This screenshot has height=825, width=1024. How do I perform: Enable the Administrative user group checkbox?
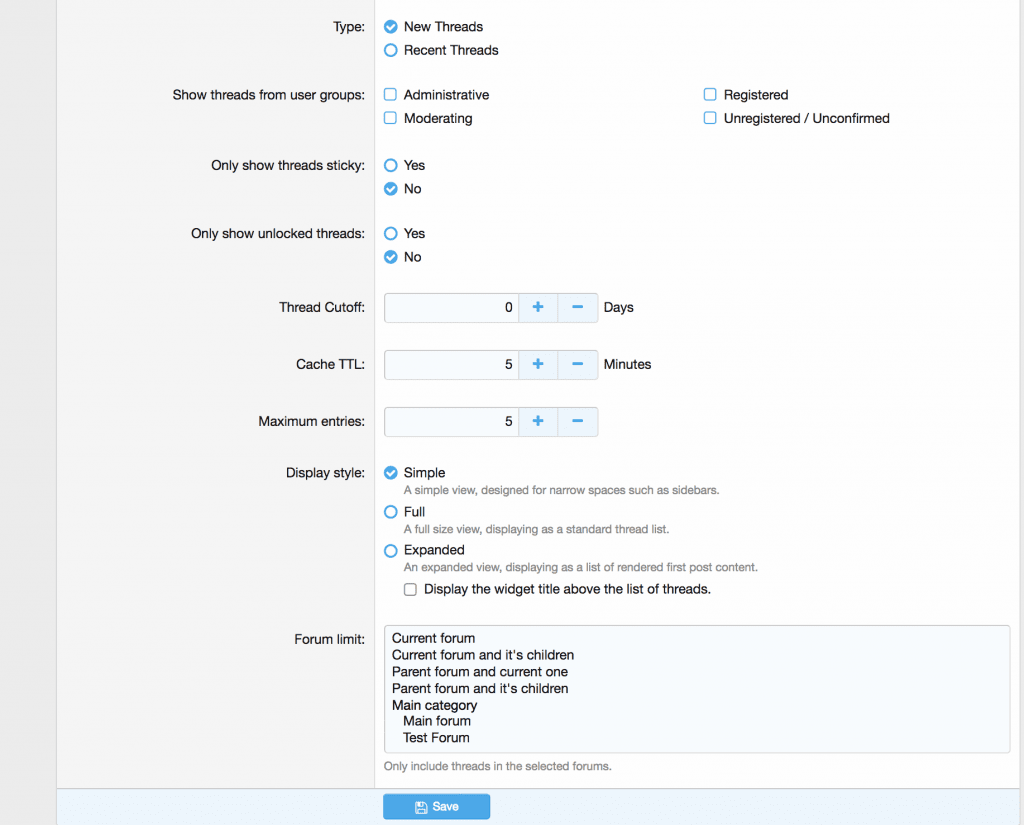coord(391,95)
